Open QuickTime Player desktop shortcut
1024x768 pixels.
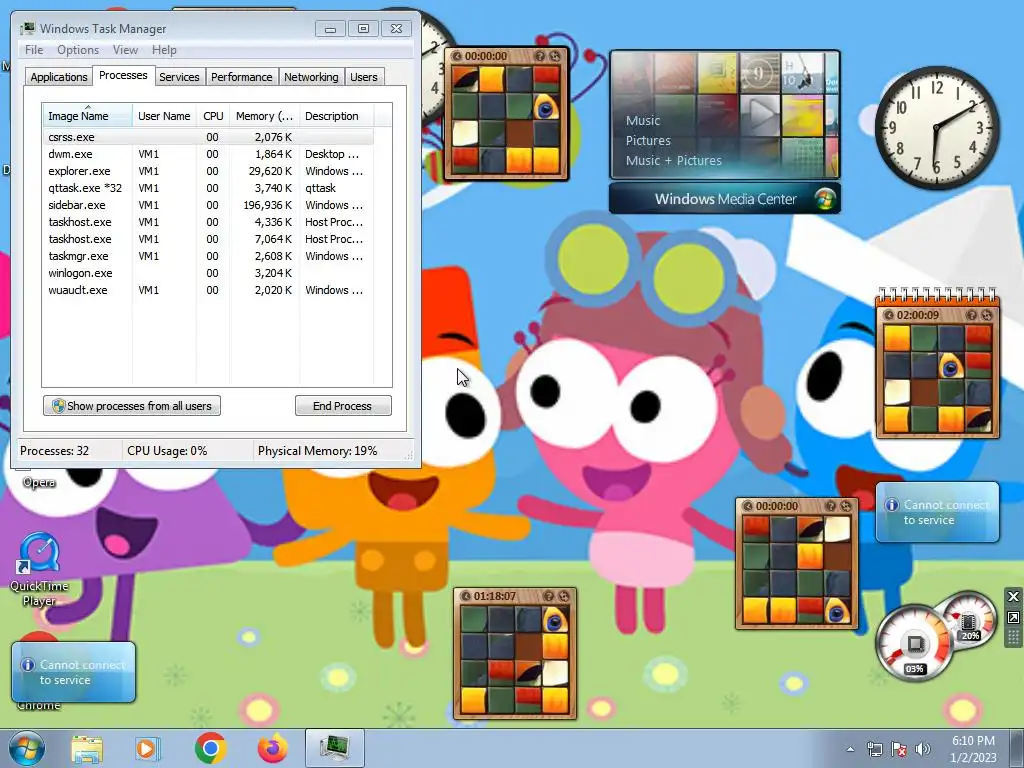point(39,569)
